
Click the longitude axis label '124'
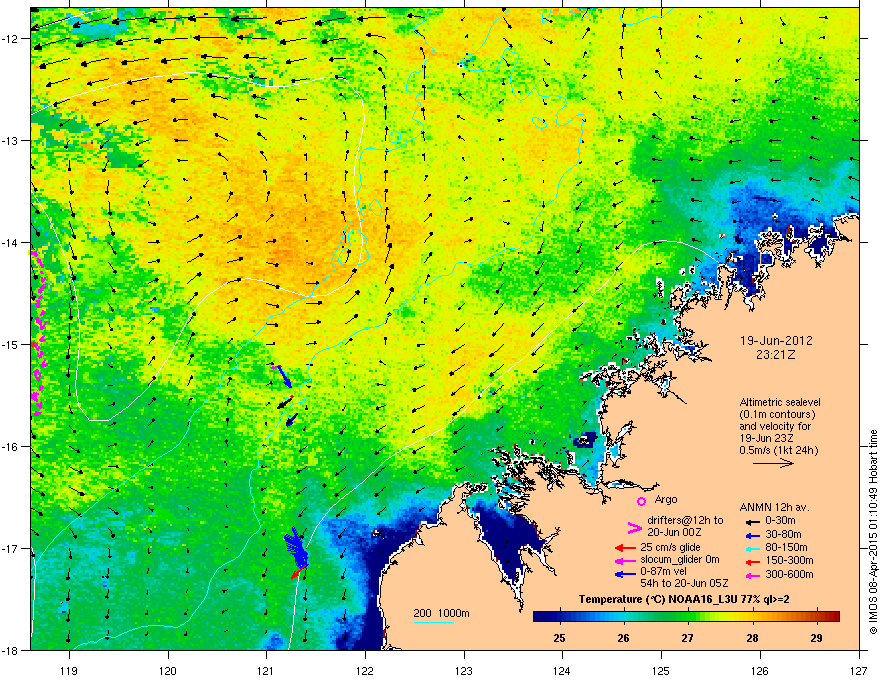tap(562, 670)
